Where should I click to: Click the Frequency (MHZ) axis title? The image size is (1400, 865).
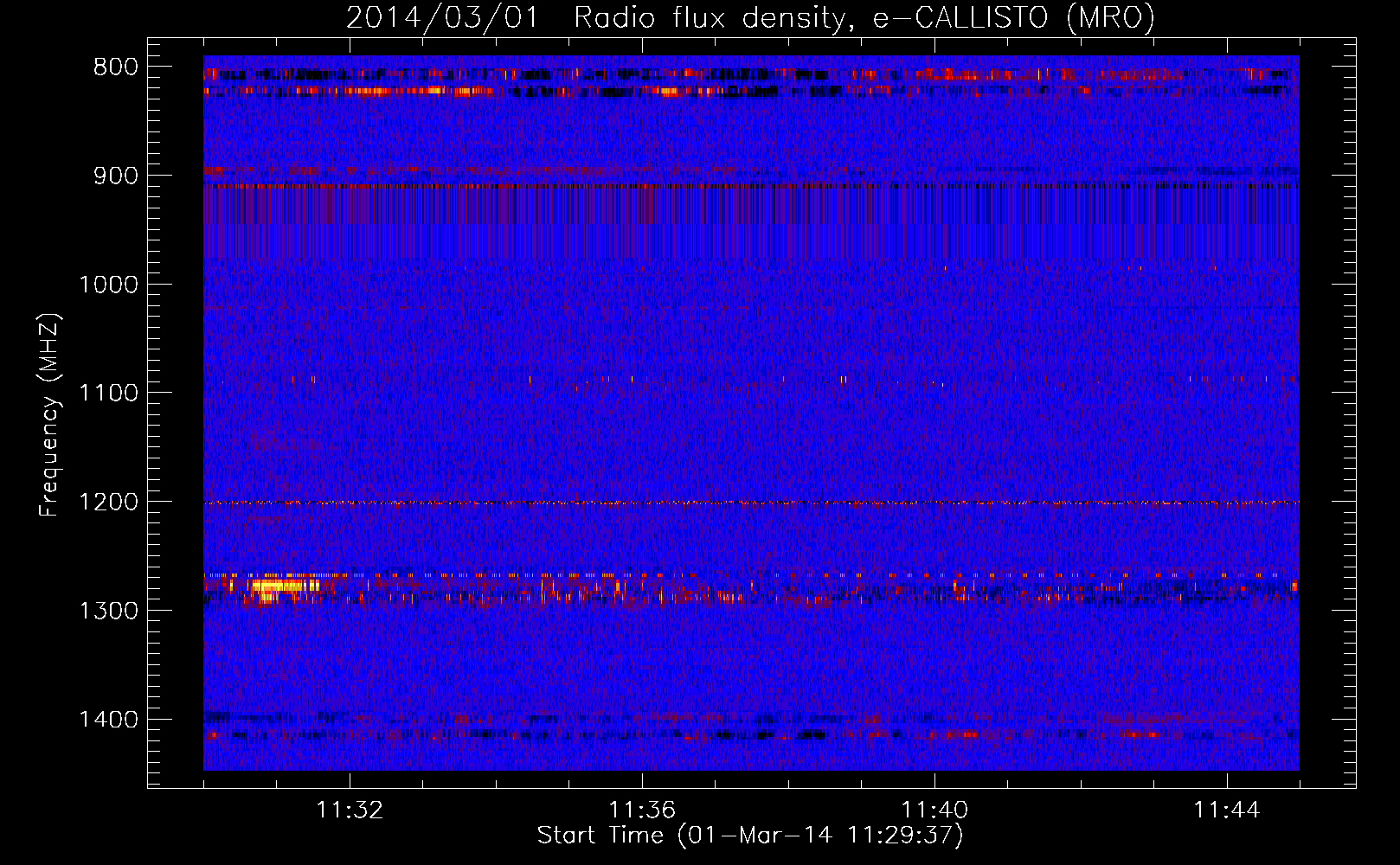50,414
